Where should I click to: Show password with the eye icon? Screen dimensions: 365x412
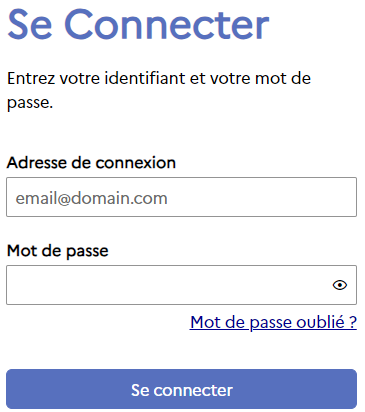pyautogui.click(x=340, y=285)
